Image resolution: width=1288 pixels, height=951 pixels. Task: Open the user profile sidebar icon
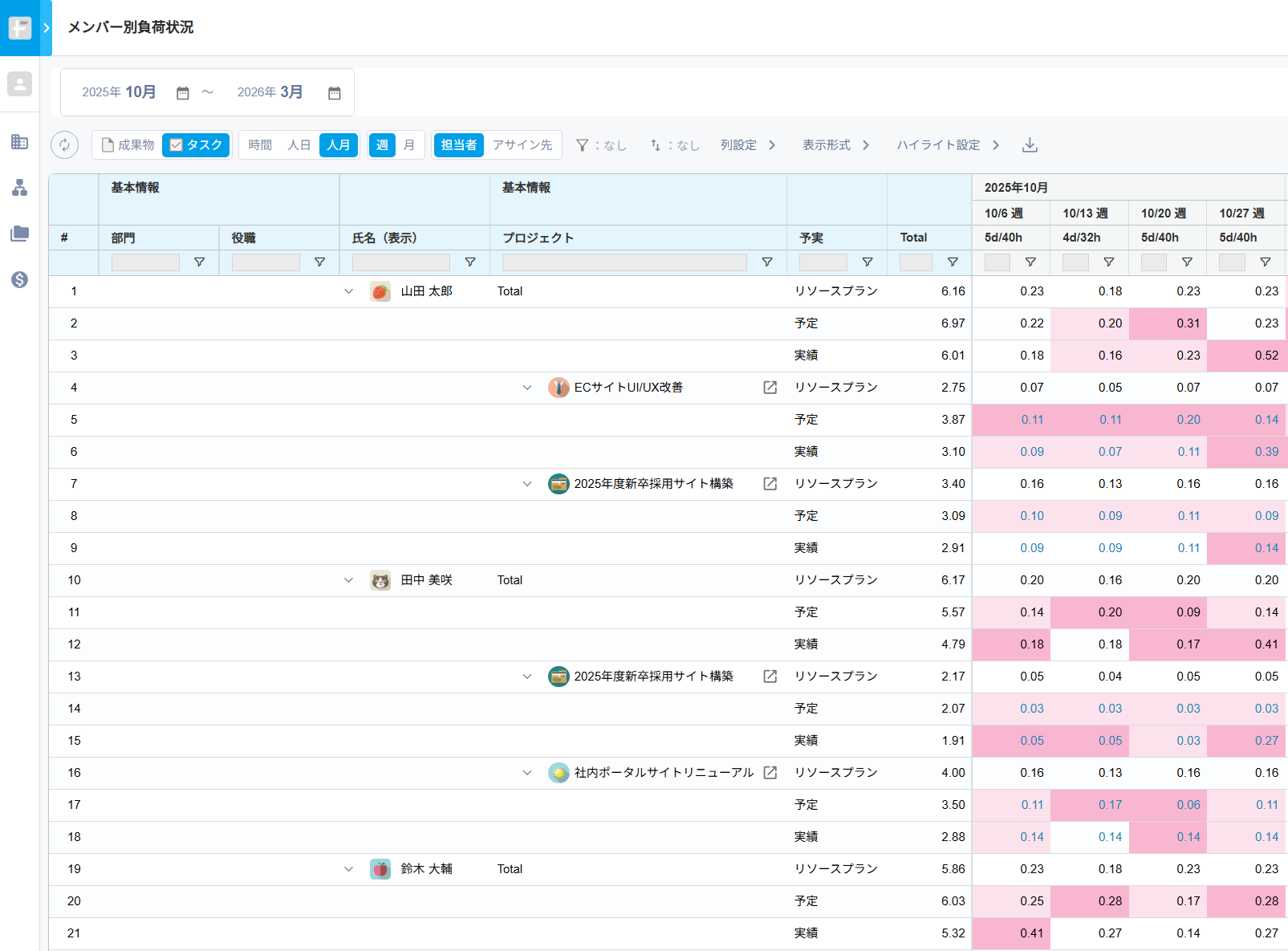19,84
